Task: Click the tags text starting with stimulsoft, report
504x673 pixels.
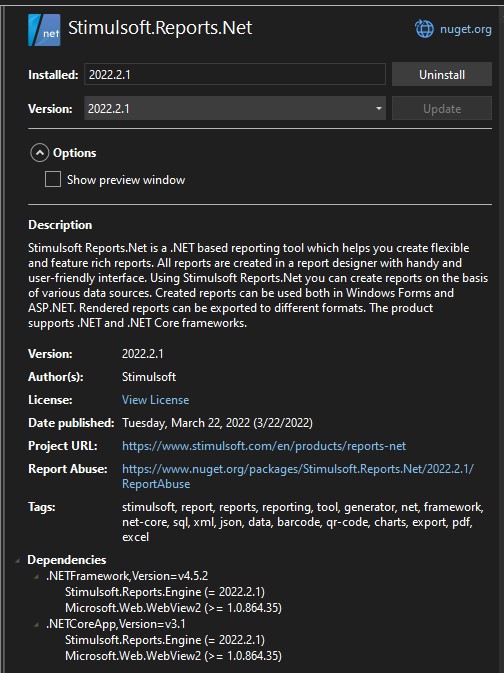Action: click(x=303, y=522)
